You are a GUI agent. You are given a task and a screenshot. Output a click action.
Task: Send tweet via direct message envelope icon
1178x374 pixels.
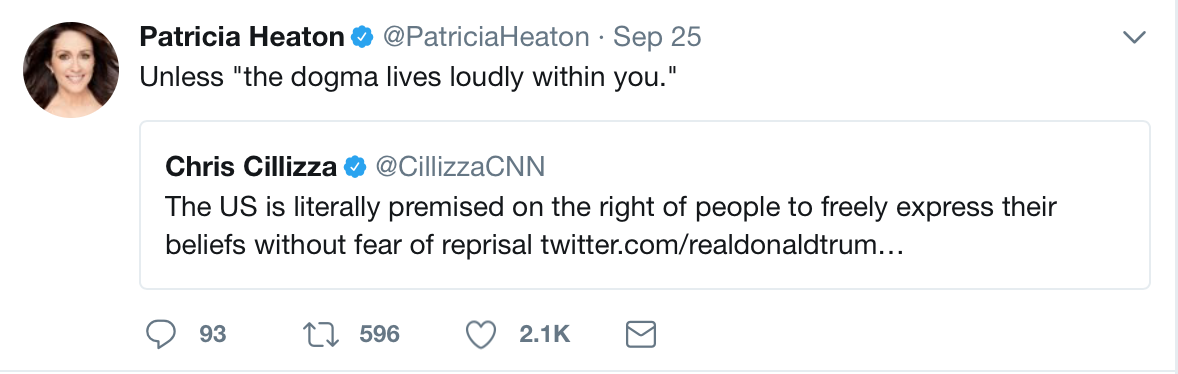pos(641,334)
